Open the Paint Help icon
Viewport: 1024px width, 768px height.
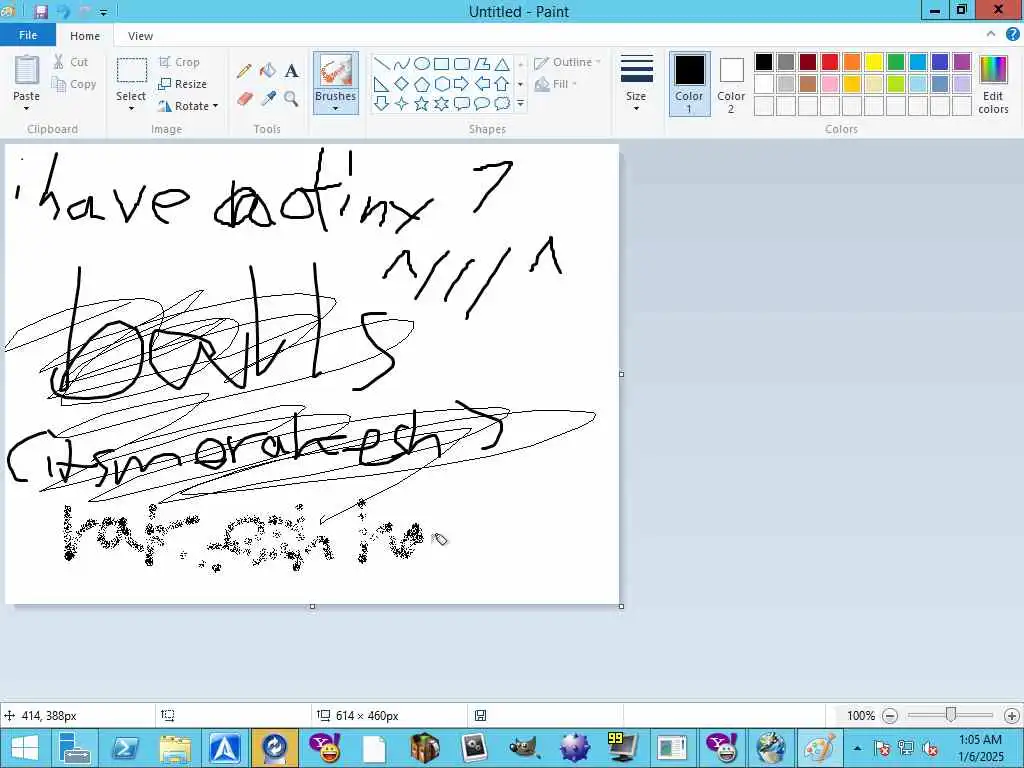coord(1012,35)
